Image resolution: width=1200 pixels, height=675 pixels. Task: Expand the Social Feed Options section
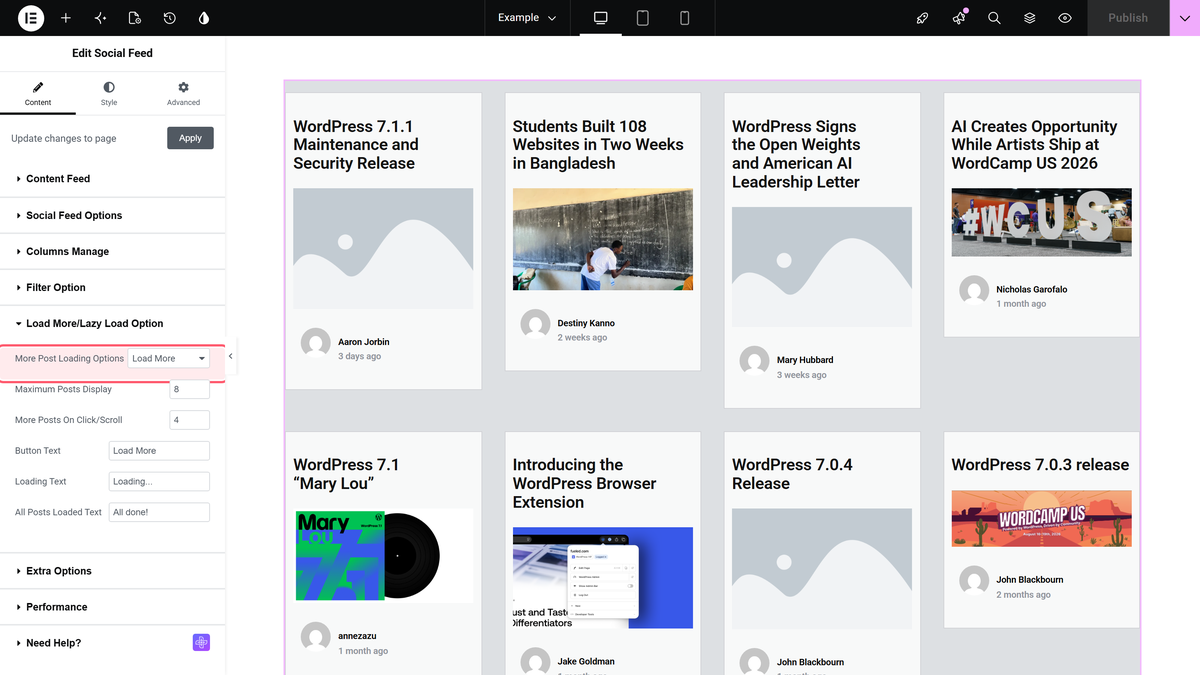(113, 215)
